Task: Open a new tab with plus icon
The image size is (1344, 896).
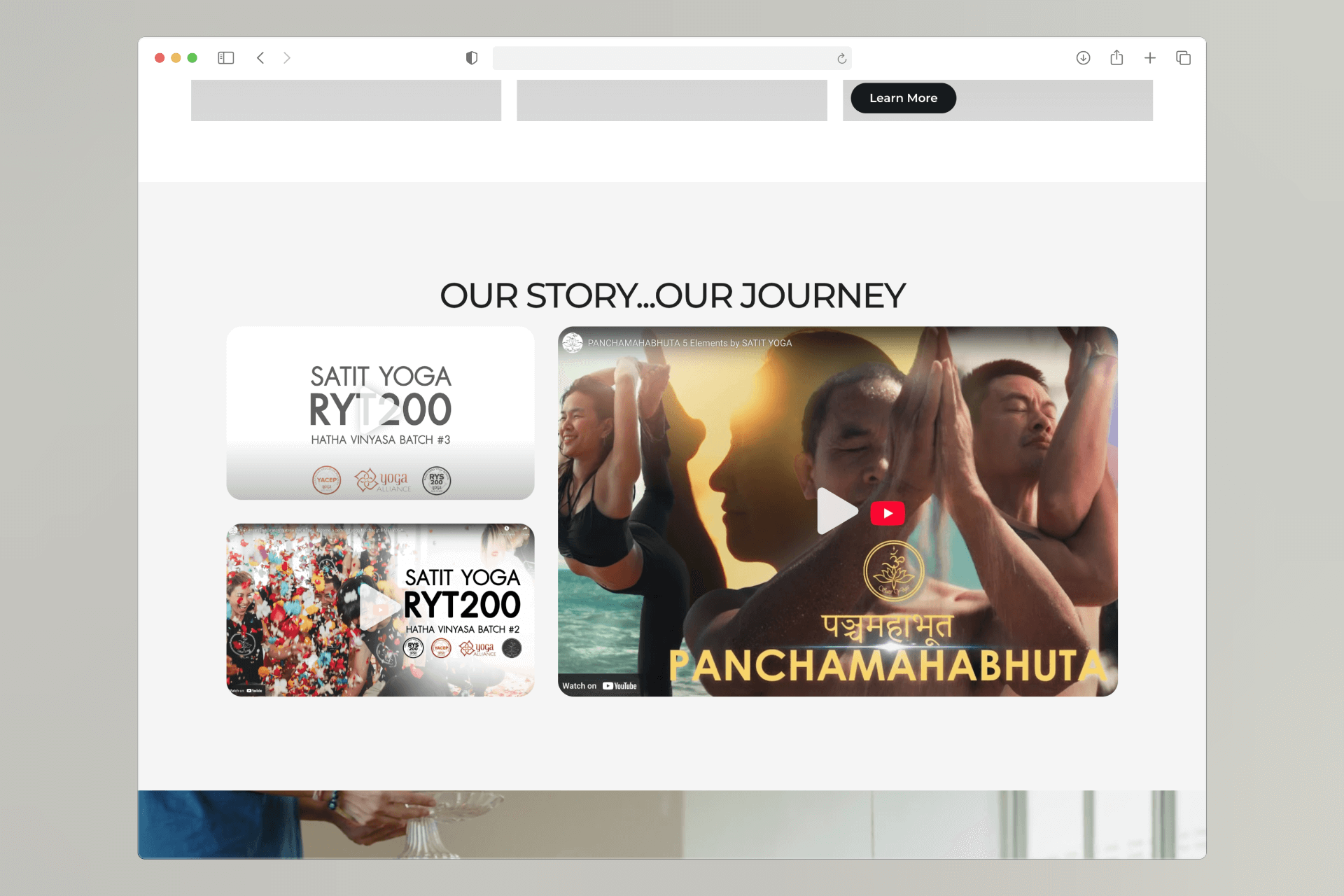Action: click(x=1150, y=58)
